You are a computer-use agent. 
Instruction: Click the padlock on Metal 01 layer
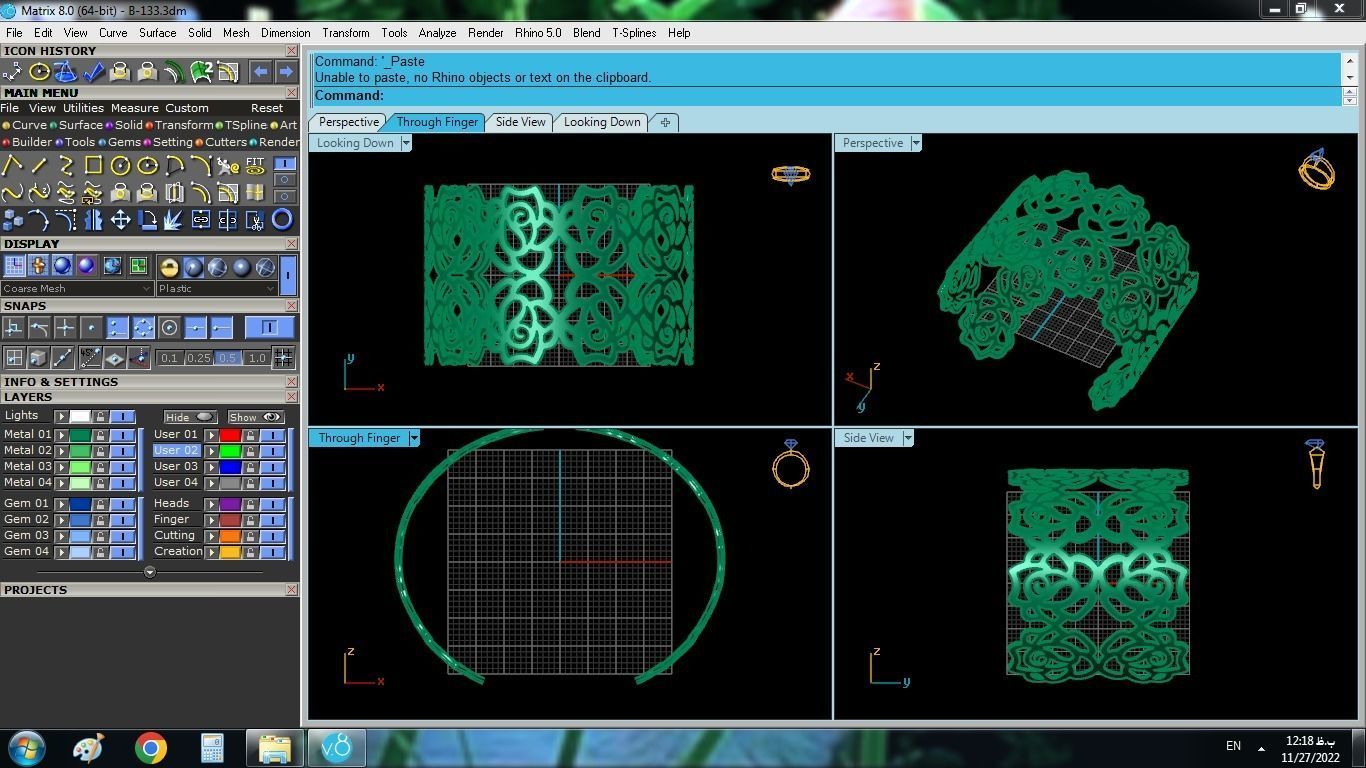pos(100,435)
